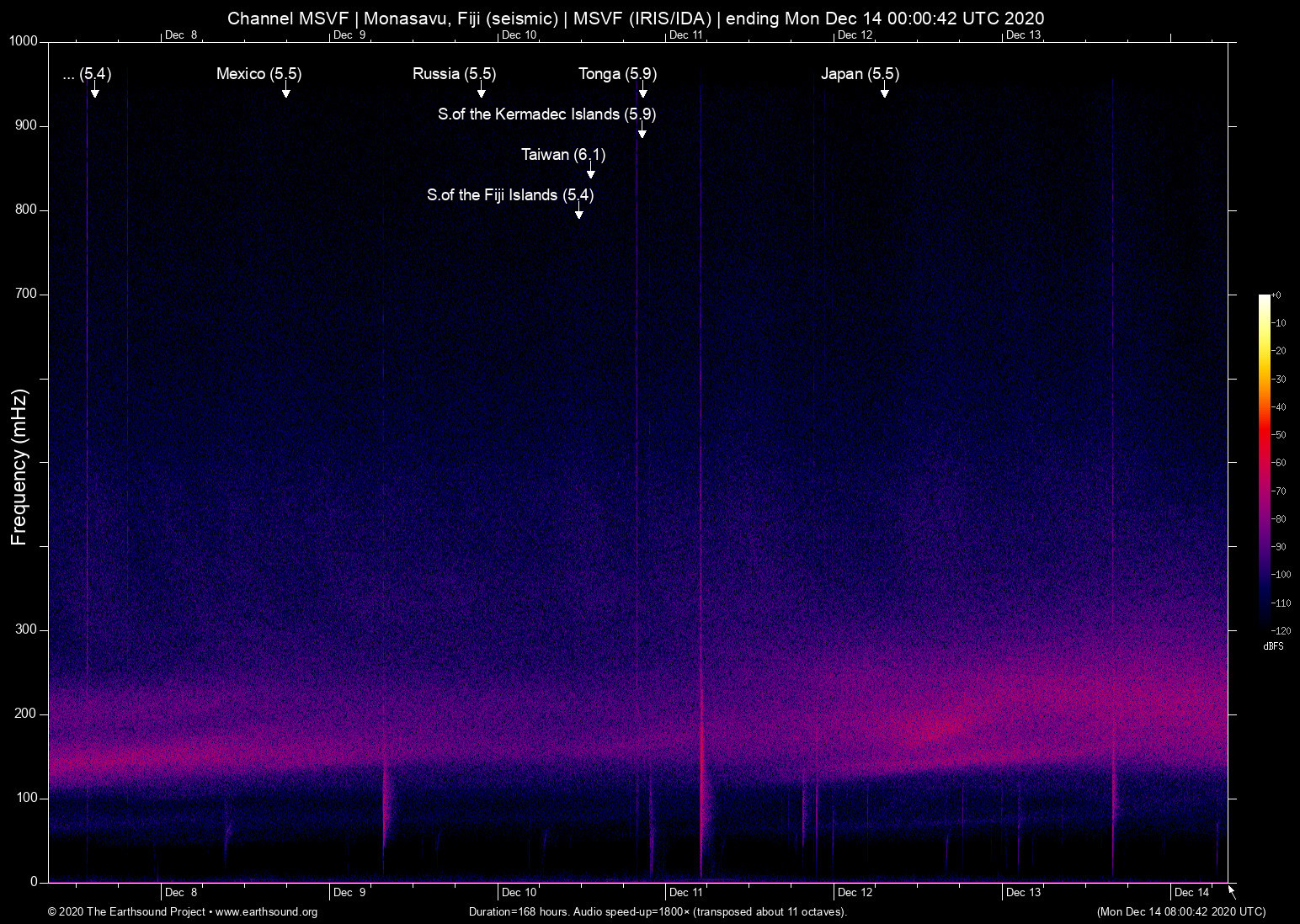Click the S.of the Fiji Islands arrow

[x=579, y=215]
